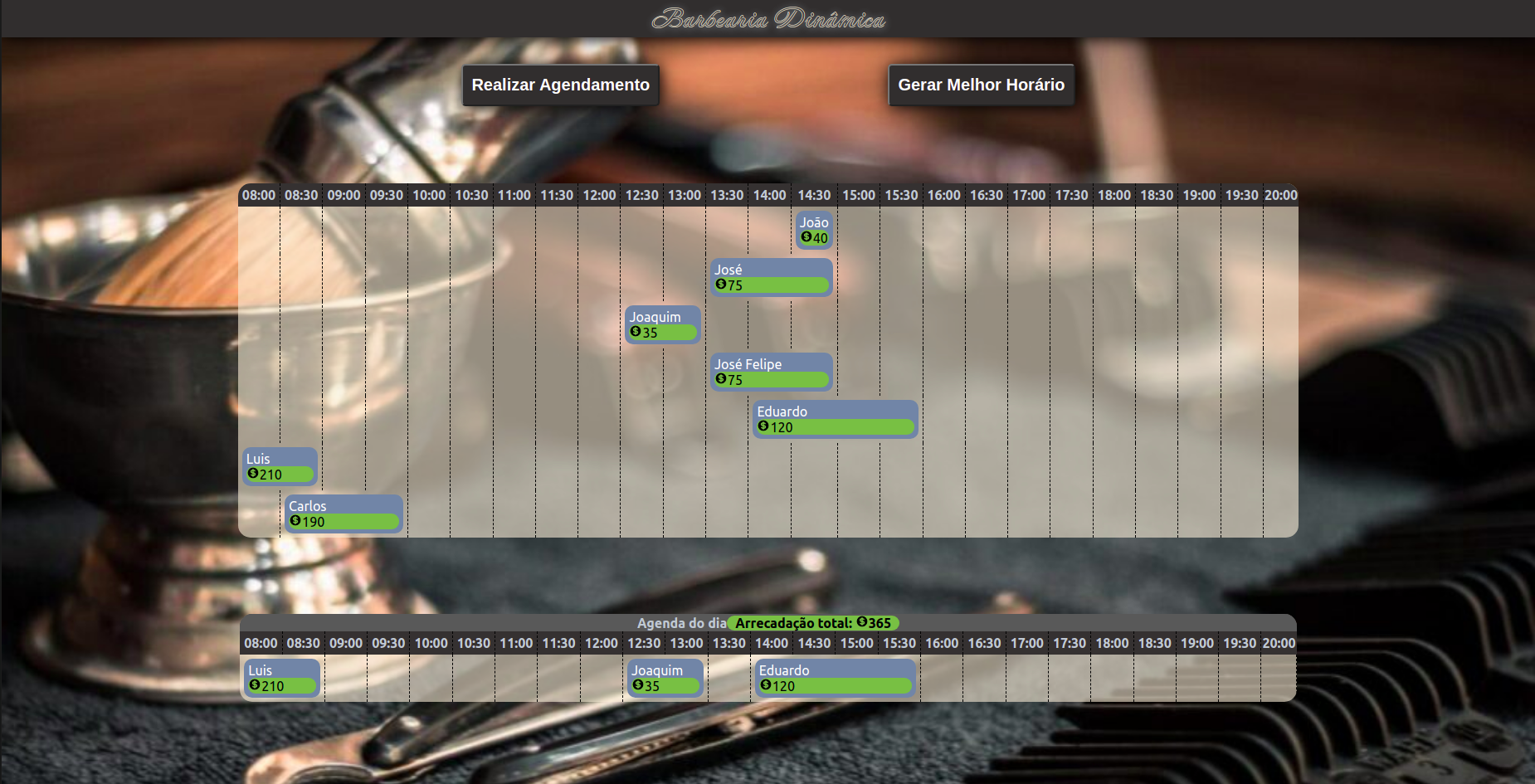Click the coin icon on top-grid Joaquim card
The height and width of the screenshot is (784, 1535).
pyautogui.click(x=636, y=332)
